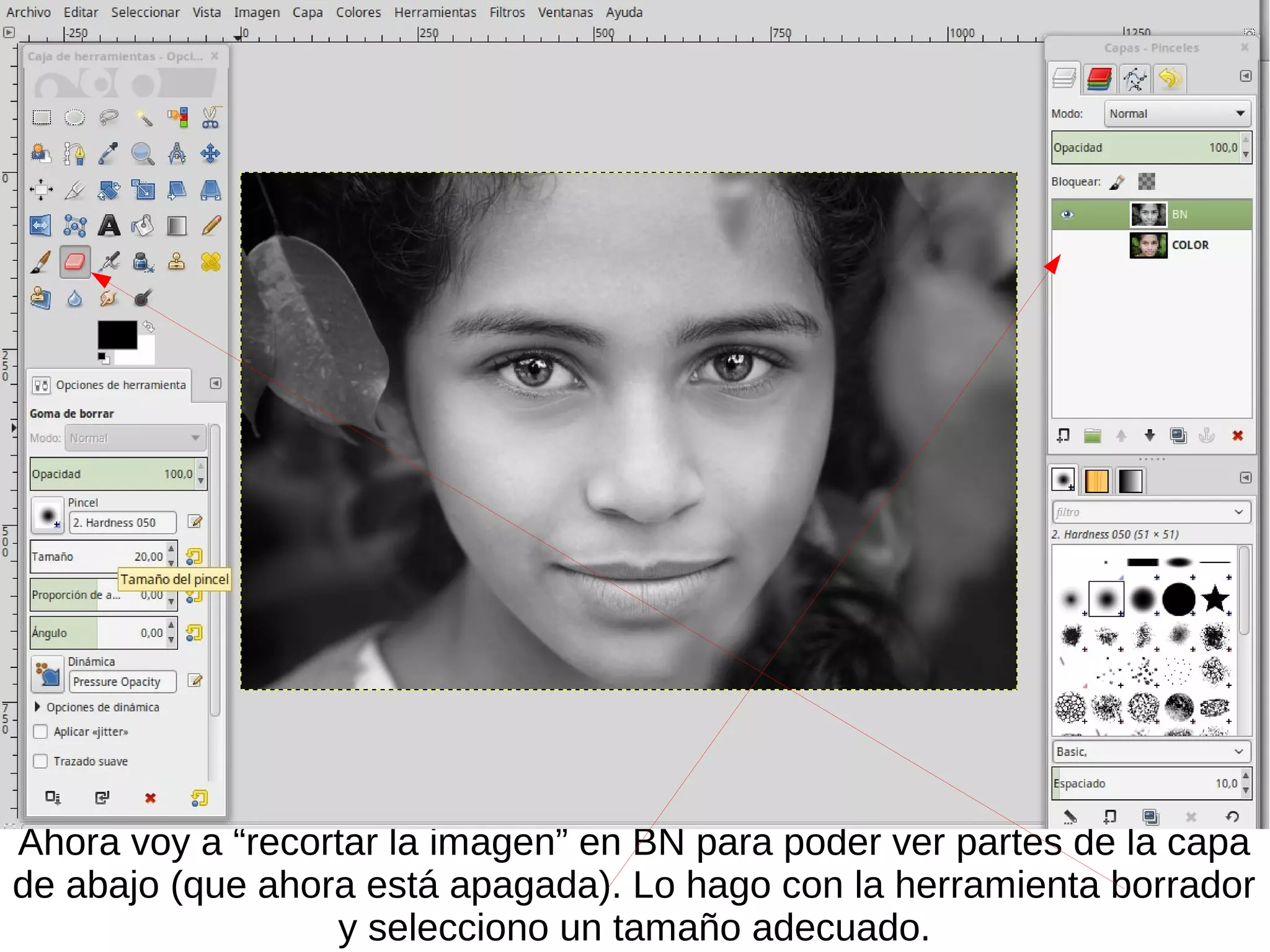1270x952 pixels.
Task: Select the Select by Color tool
Action: [177, 117]
